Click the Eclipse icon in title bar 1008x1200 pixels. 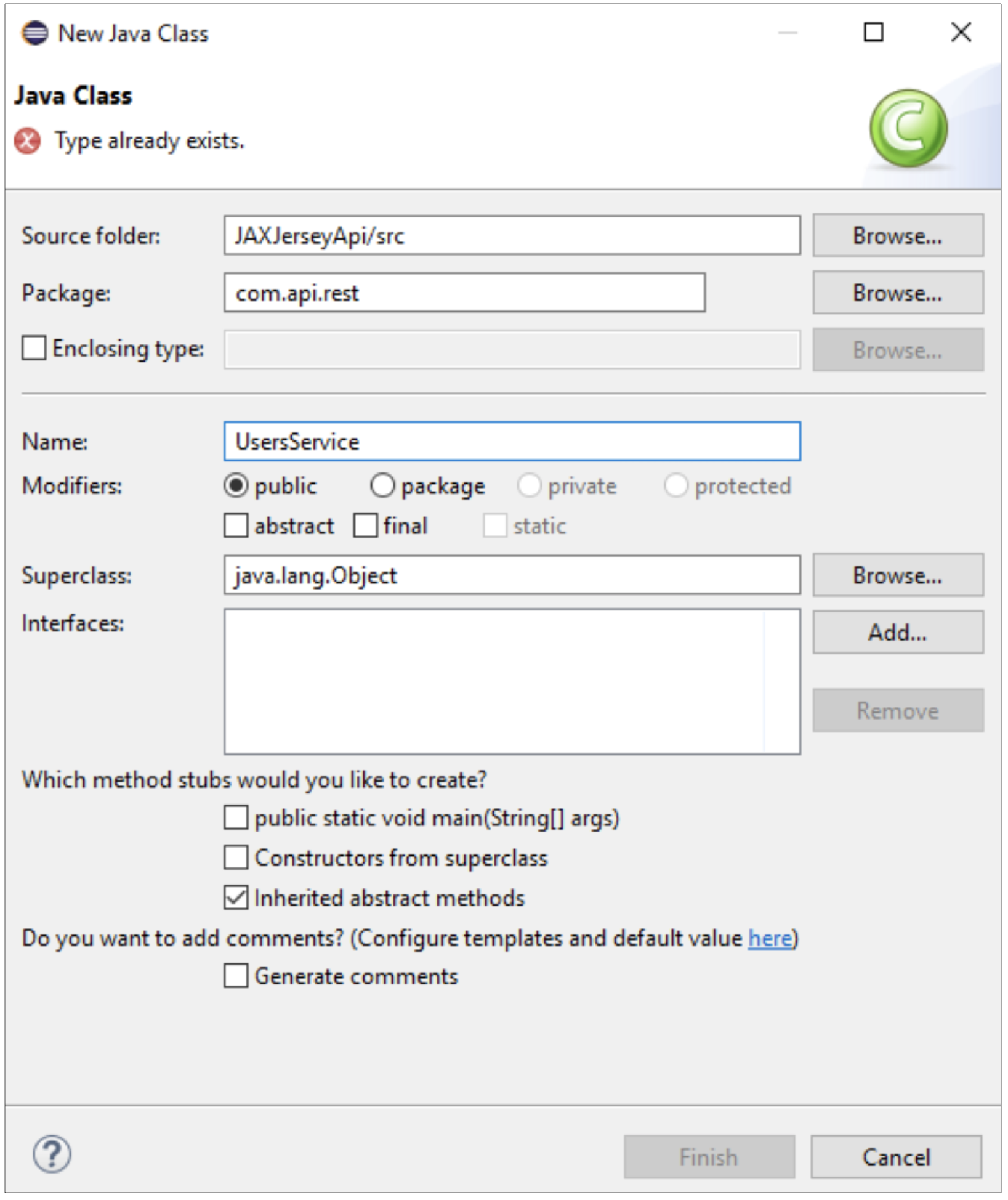pos(34,34)
